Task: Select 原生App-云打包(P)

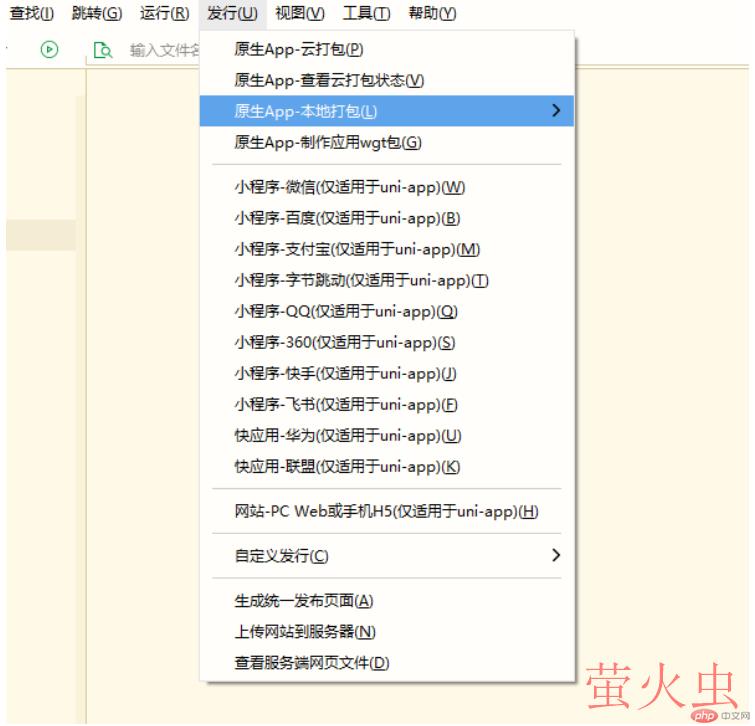Action: (x=387, y=49)
